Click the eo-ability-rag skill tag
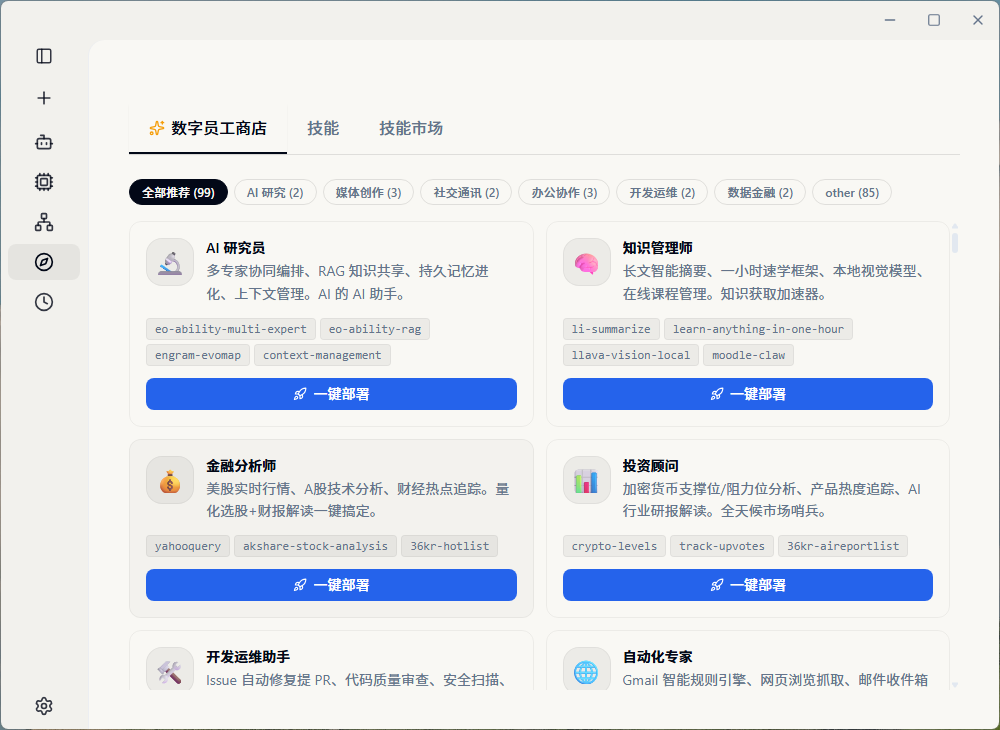This screenshot has height=730, width=1000. pos(375,329)
